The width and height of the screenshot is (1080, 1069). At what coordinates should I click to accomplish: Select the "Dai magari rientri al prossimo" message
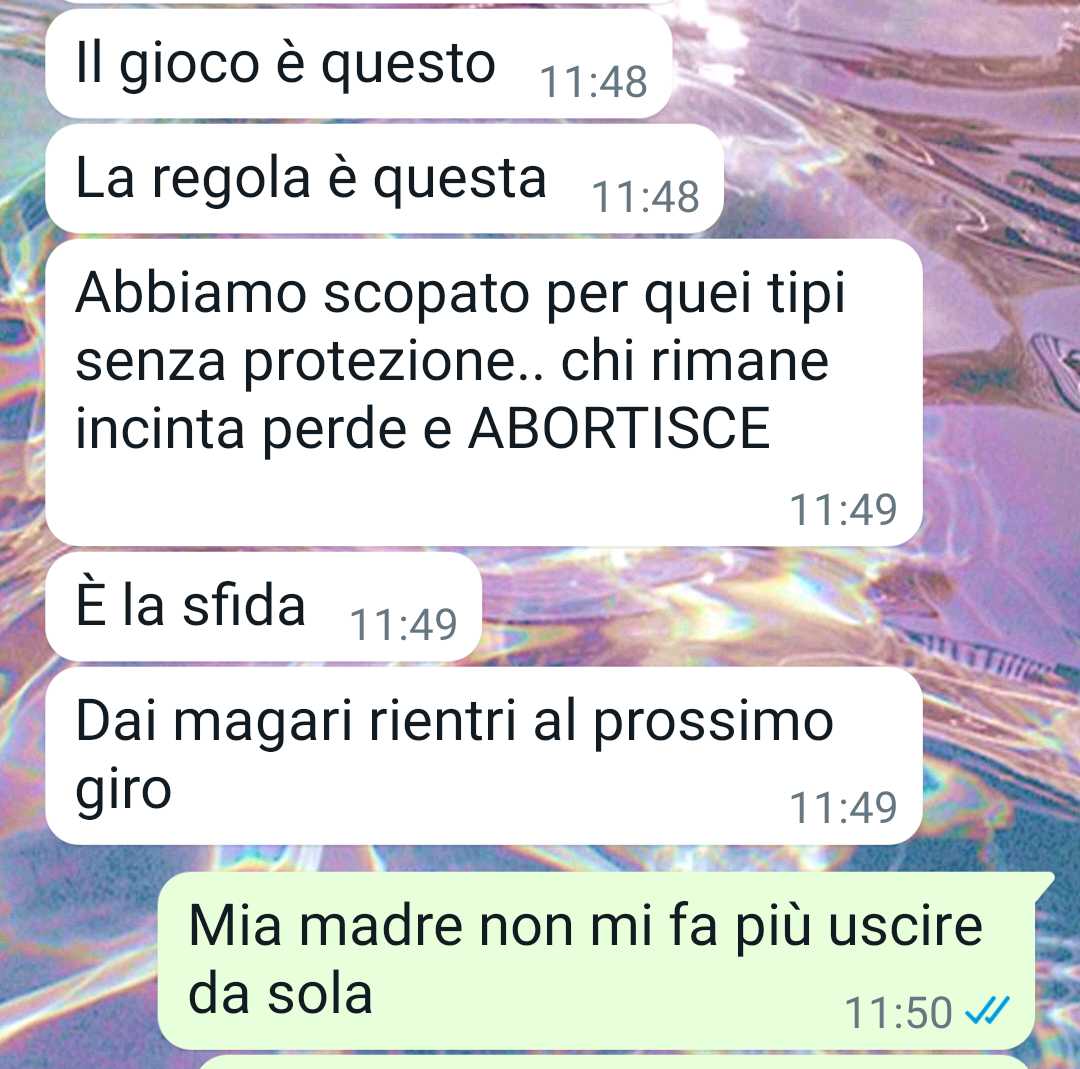[x=484, y=756]
